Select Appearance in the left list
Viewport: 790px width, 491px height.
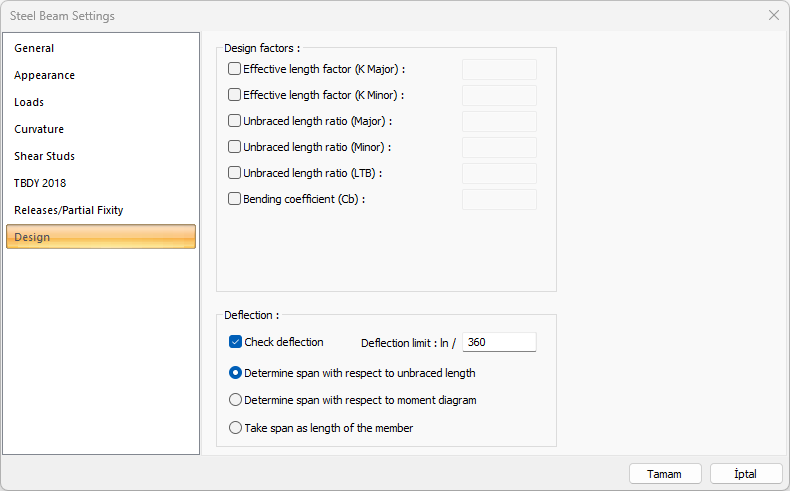click(44, 75)
